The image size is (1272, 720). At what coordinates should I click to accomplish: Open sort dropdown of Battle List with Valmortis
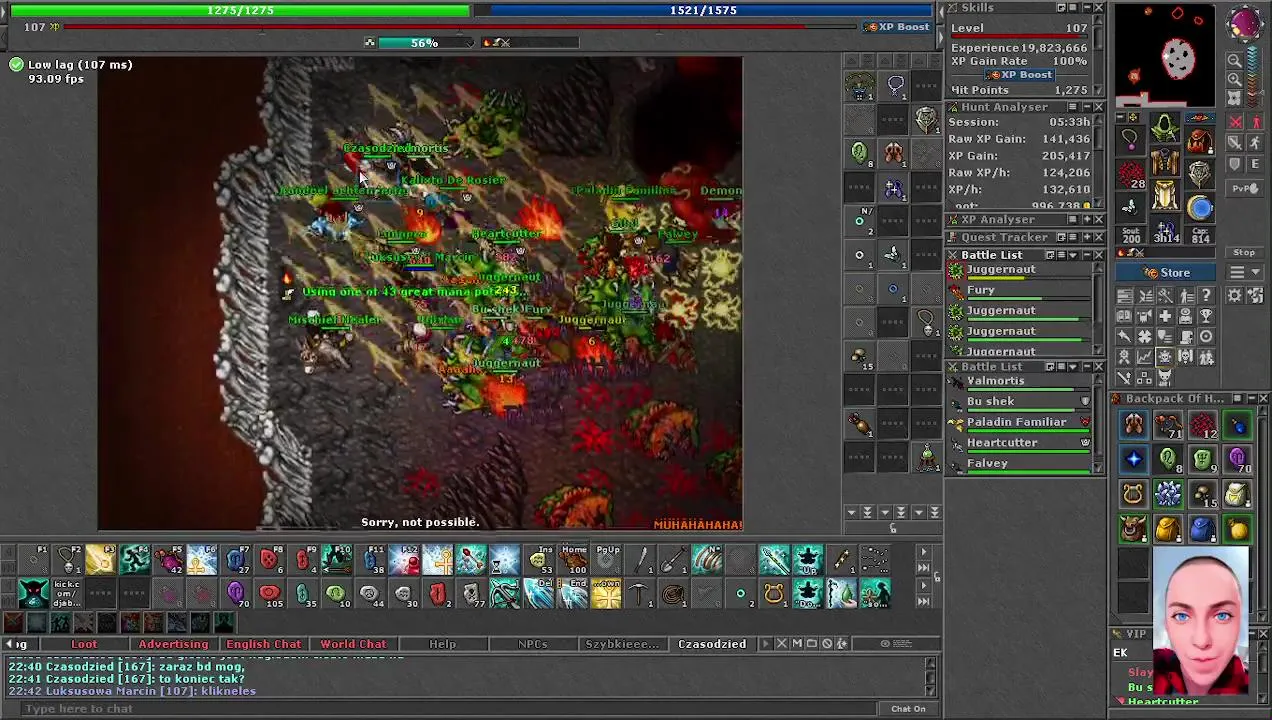tap(1071, 367)
